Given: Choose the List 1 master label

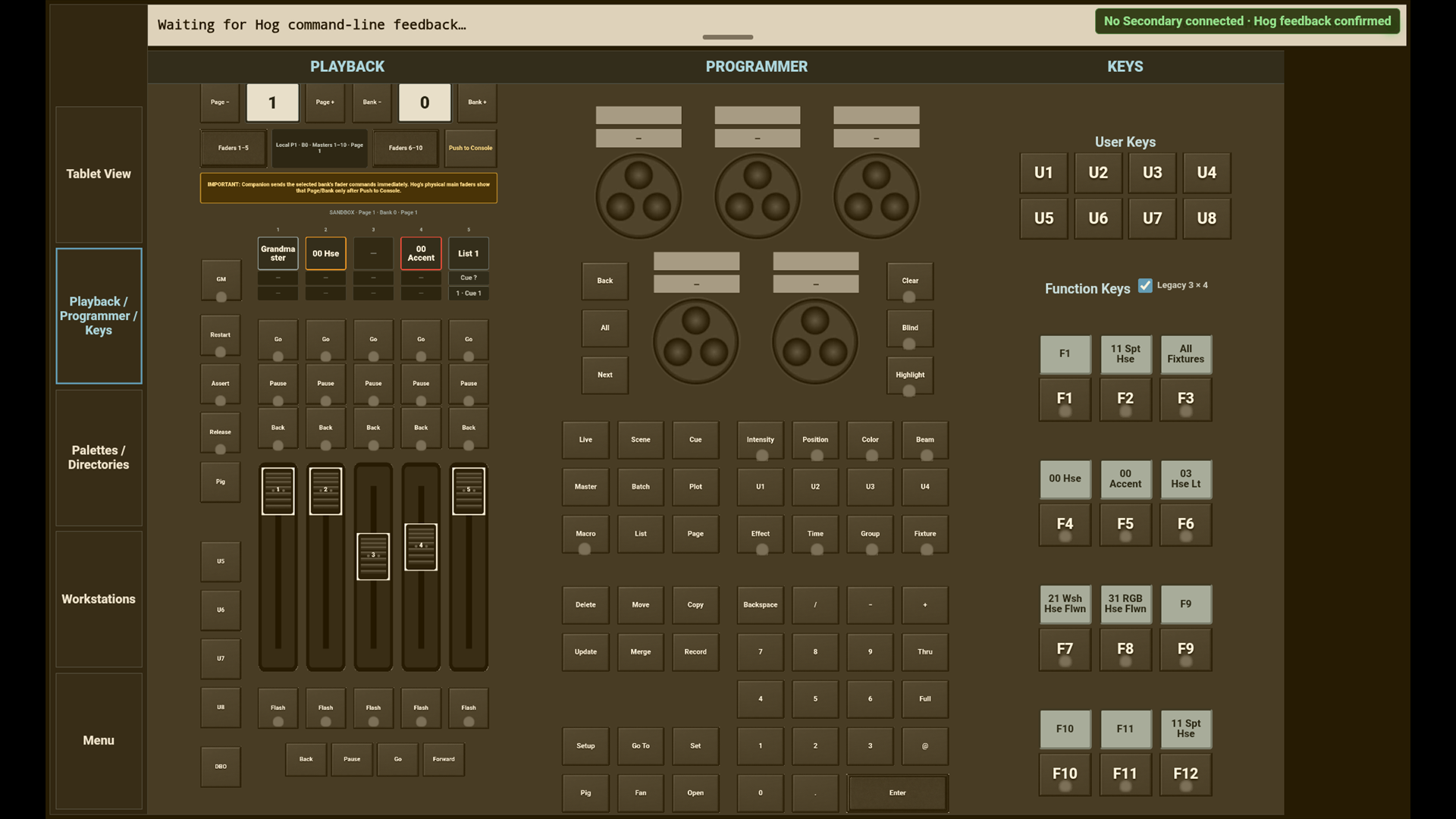Looking at the screenshot, I should (469, 253).
